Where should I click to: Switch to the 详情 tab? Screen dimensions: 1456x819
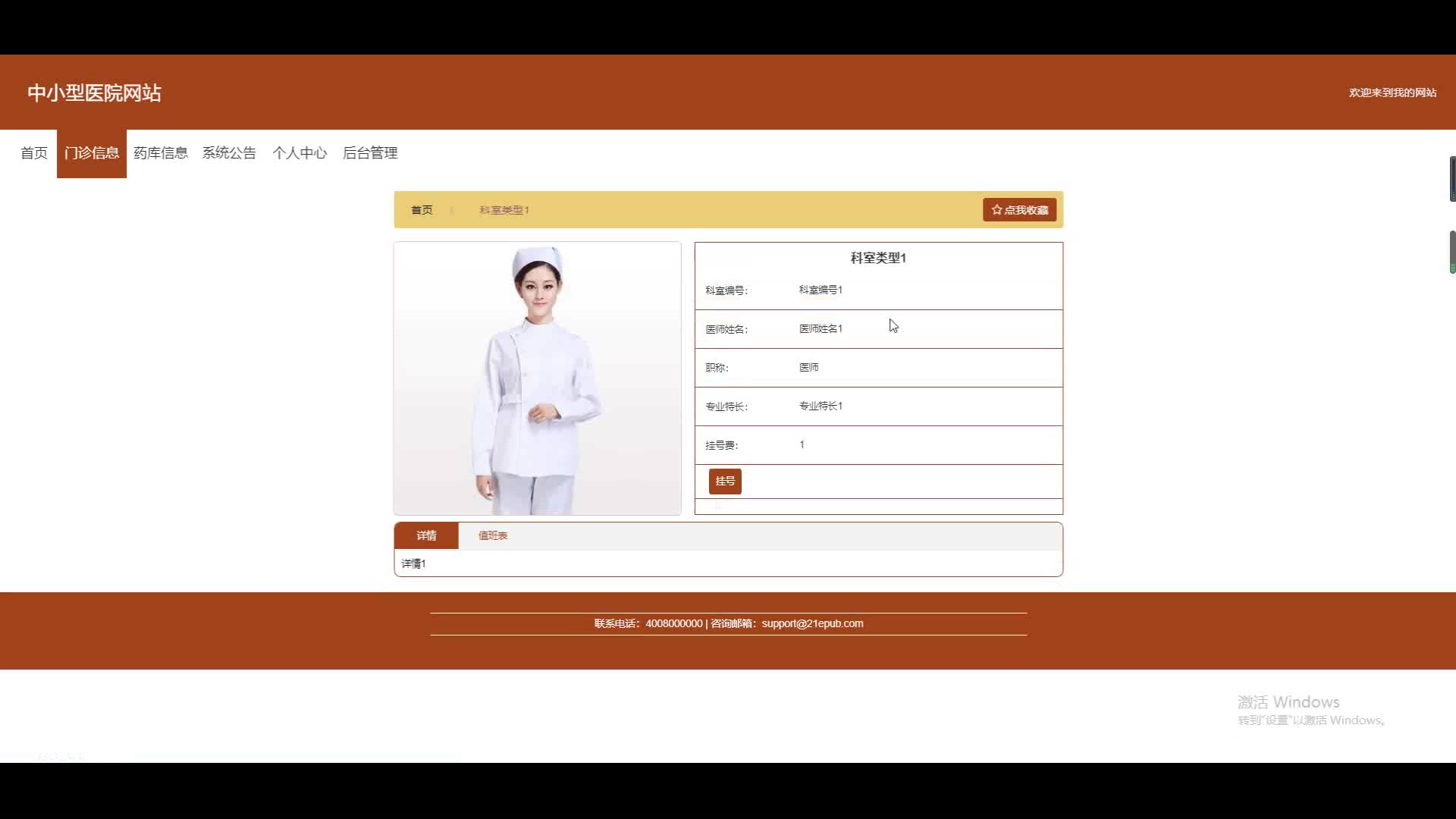[426, 535]
